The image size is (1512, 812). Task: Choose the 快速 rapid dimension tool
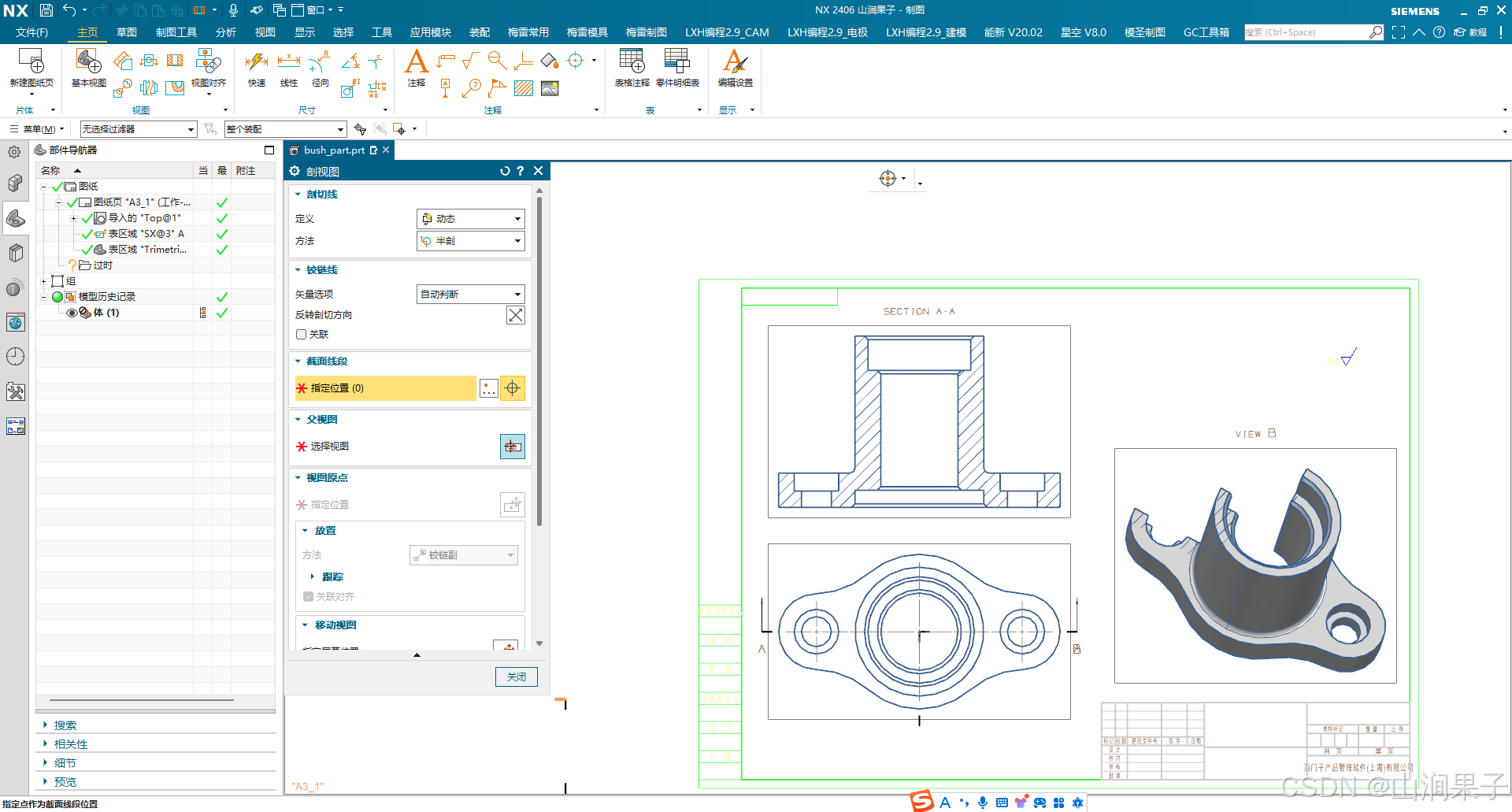(x=257, y=61)
